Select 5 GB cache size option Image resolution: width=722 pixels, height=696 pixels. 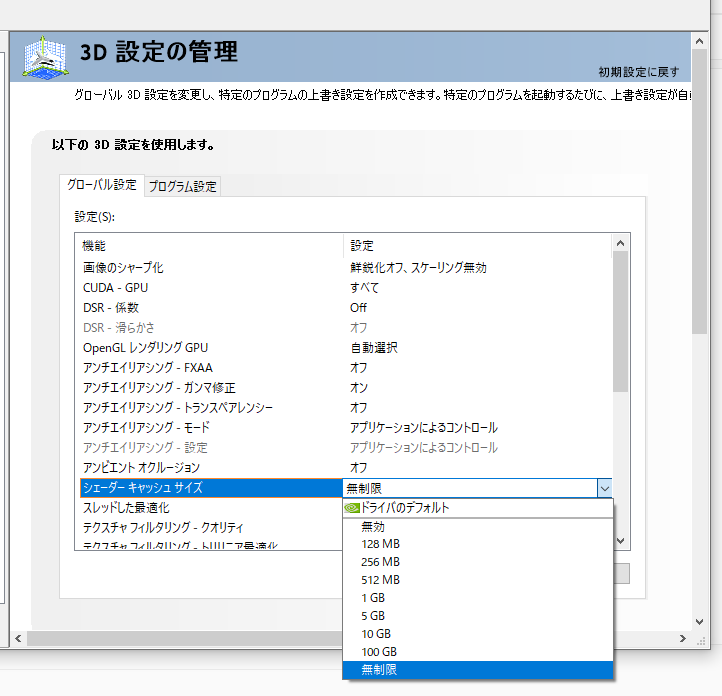[478, 615]
